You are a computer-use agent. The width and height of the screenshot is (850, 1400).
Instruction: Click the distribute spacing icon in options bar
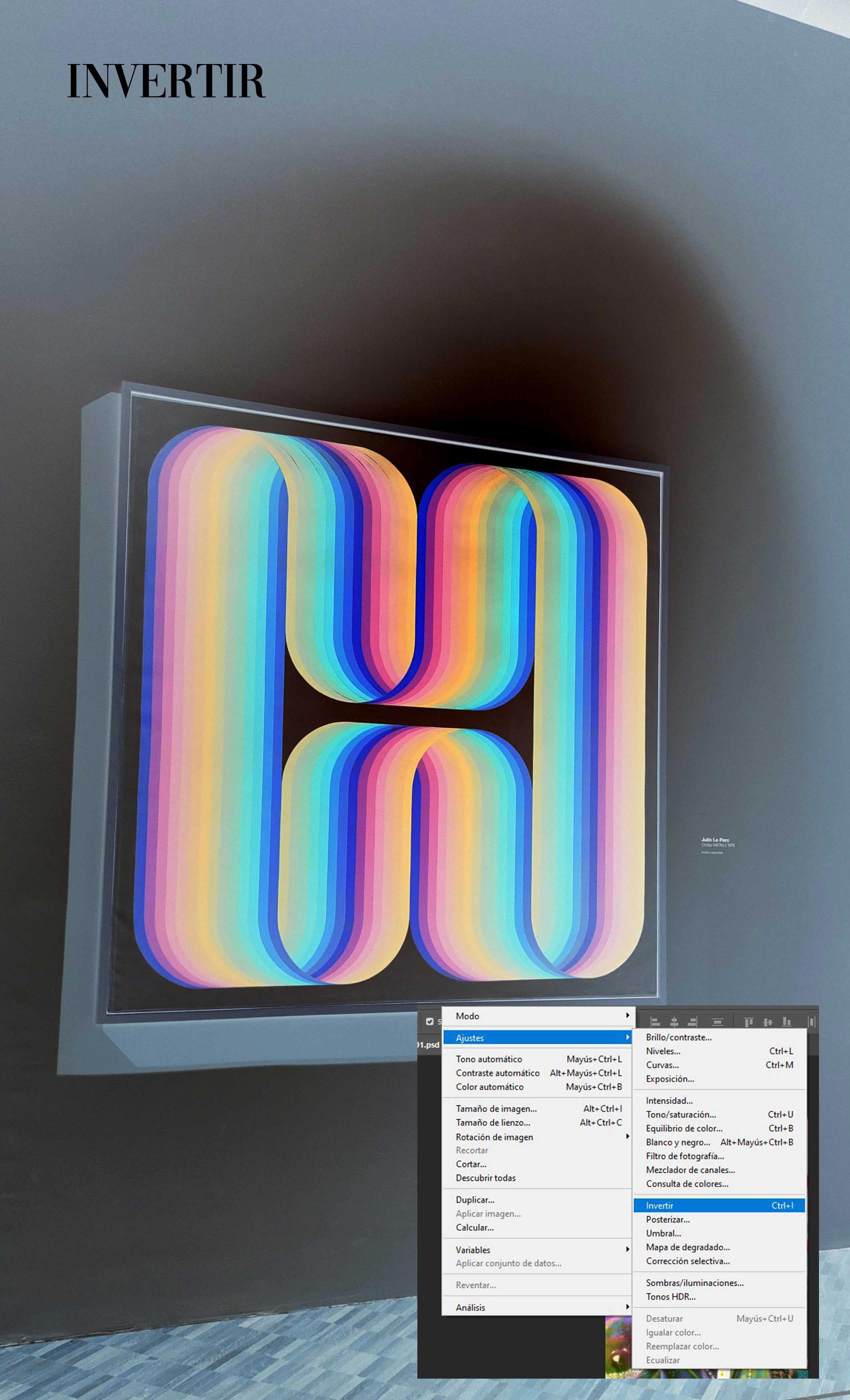pos(718,1022)
